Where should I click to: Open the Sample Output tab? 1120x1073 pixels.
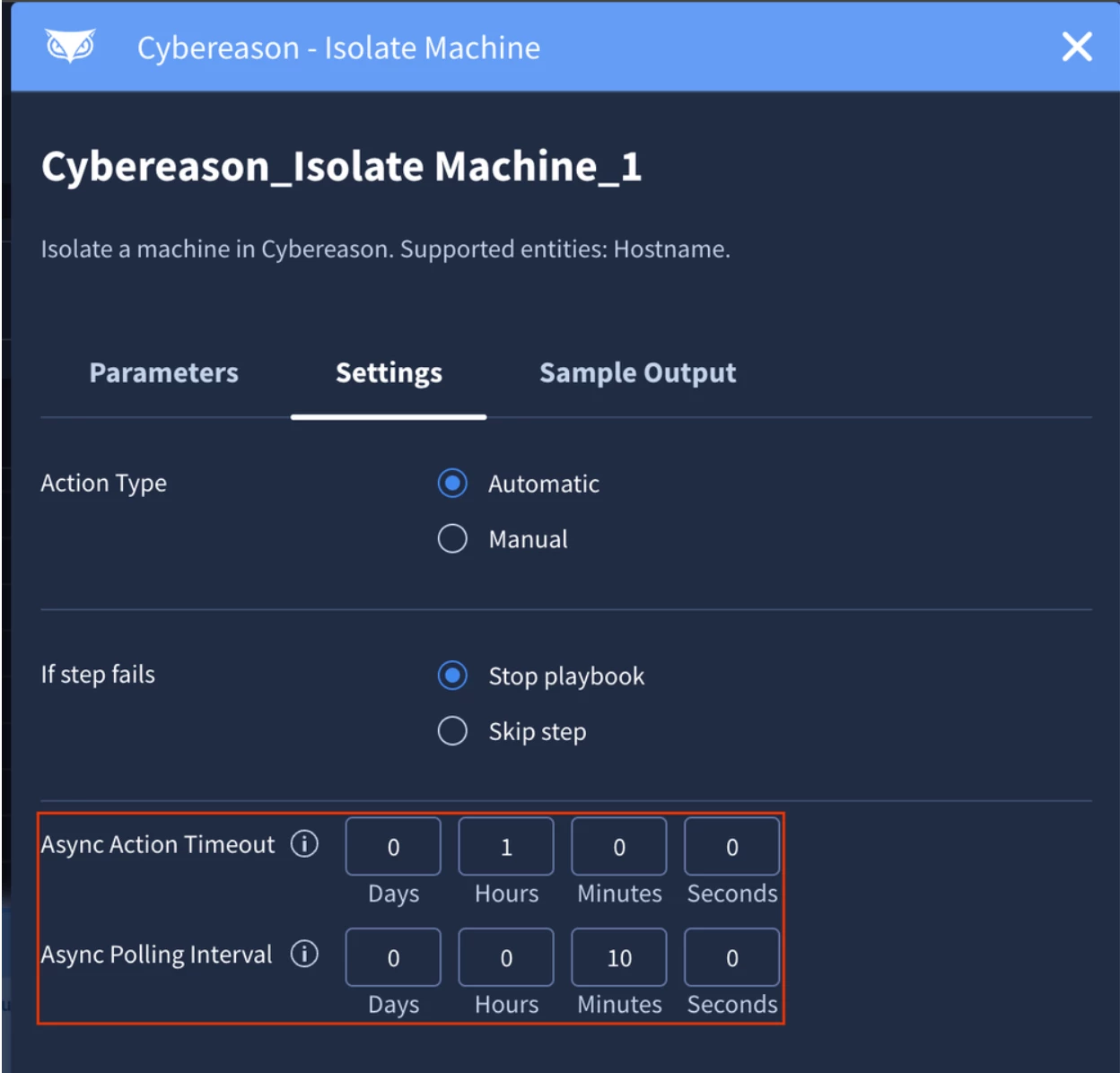(x=637, y=373)
